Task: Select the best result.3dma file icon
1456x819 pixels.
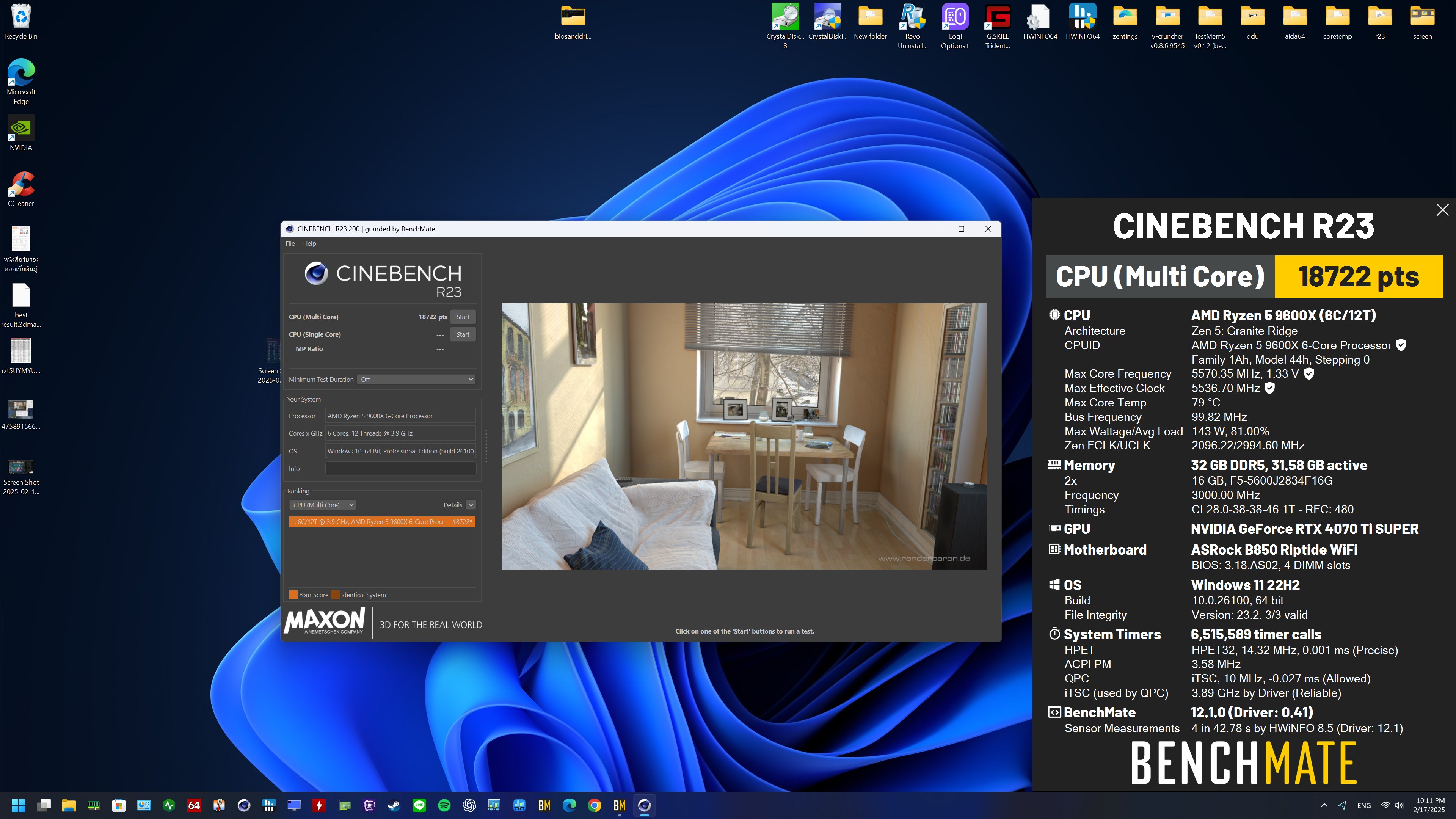Action: point(21,305)
